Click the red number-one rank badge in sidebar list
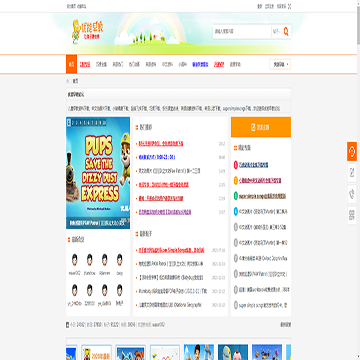 click(236, 165)
